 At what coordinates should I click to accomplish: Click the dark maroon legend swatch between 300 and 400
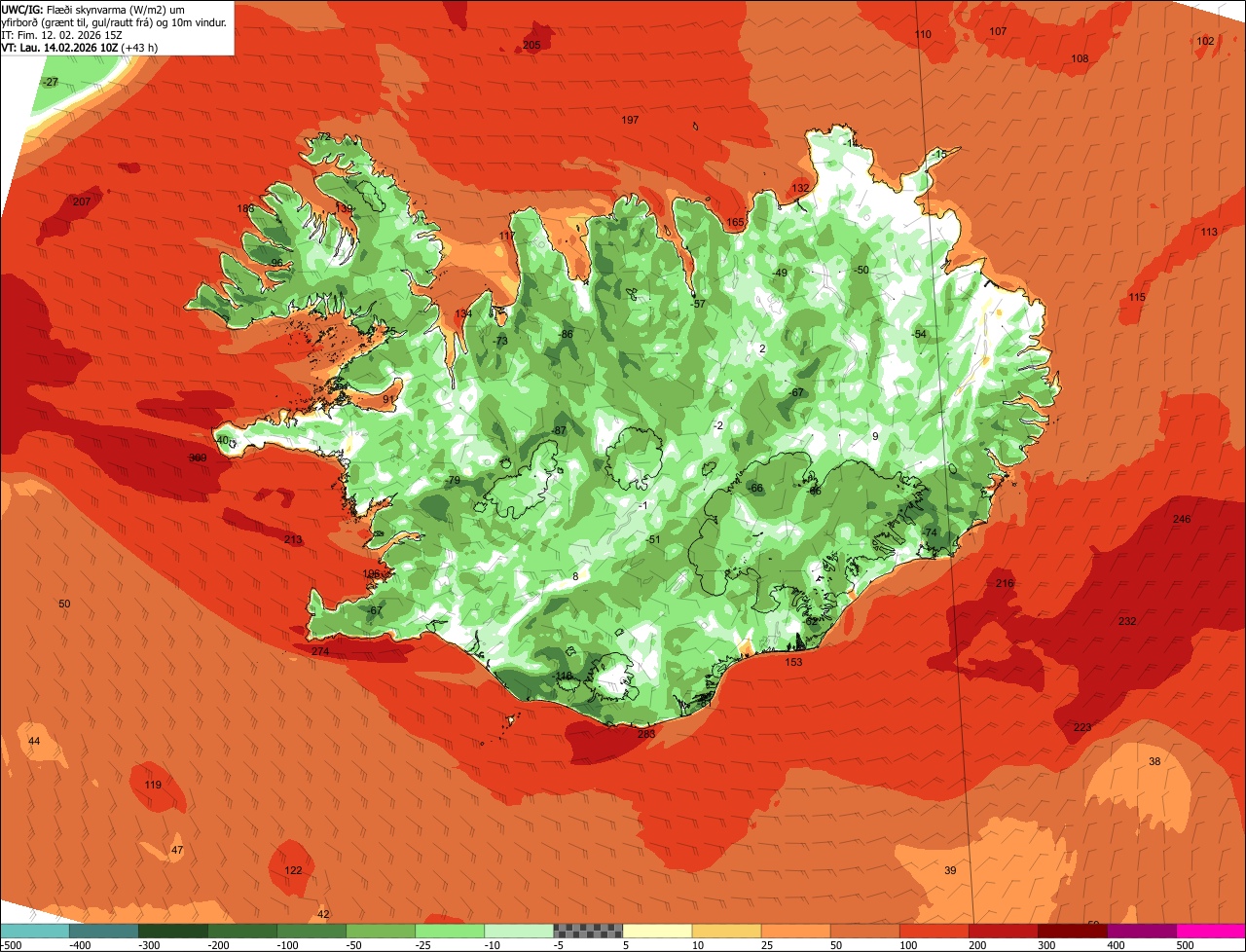click(1073, 931)
